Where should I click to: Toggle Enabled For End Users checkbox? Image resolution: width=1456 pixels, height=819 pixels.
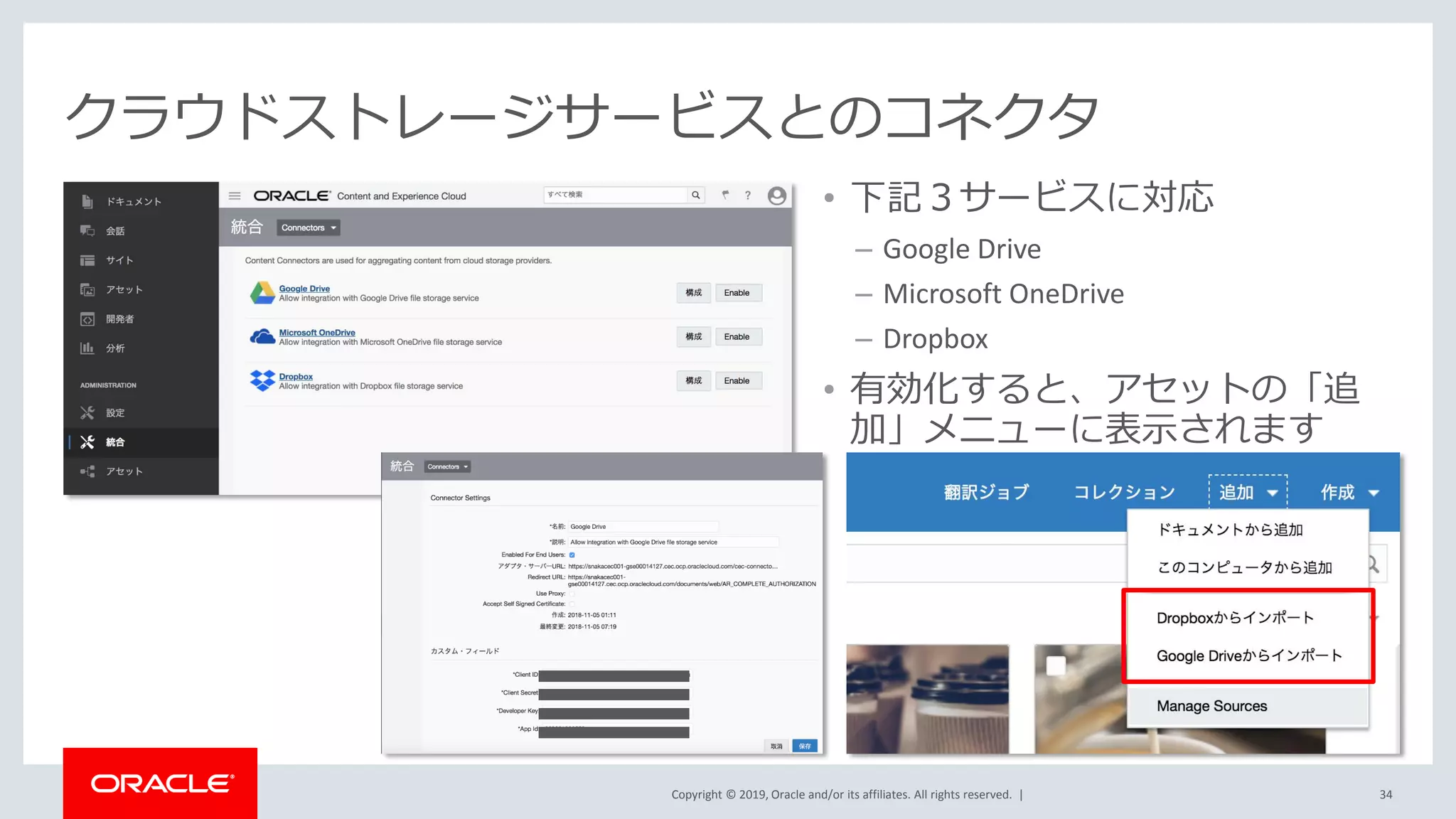(572, 555)
